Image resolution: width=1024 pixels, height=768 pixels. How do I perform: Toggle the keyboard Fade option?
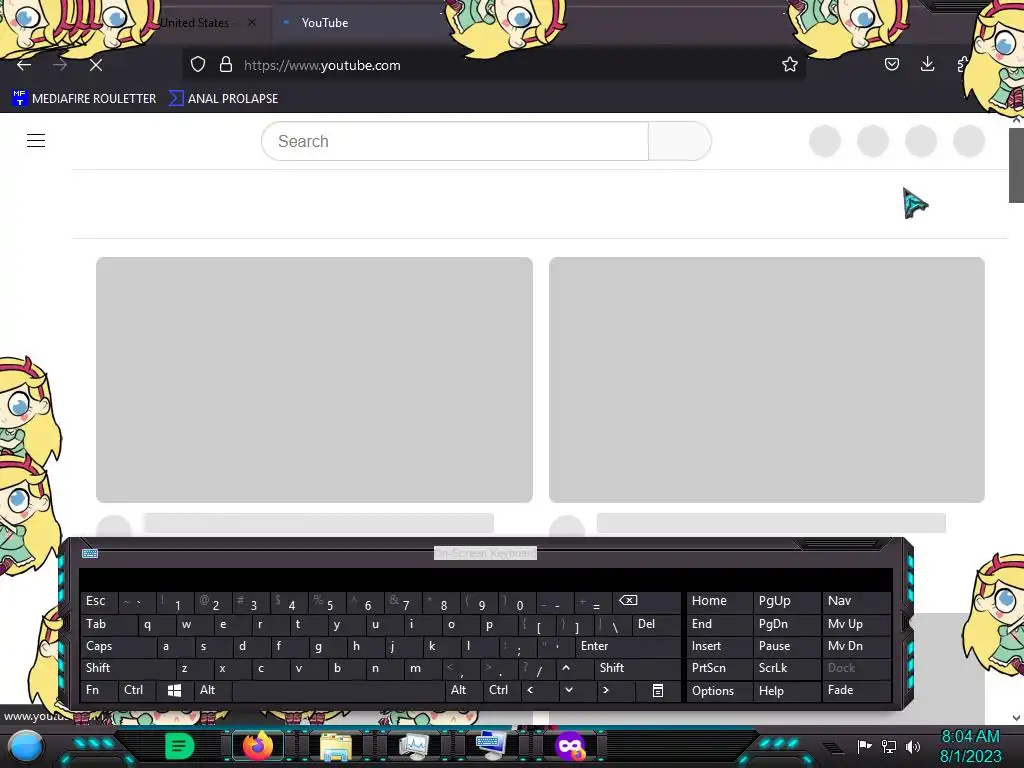(856, 690)
